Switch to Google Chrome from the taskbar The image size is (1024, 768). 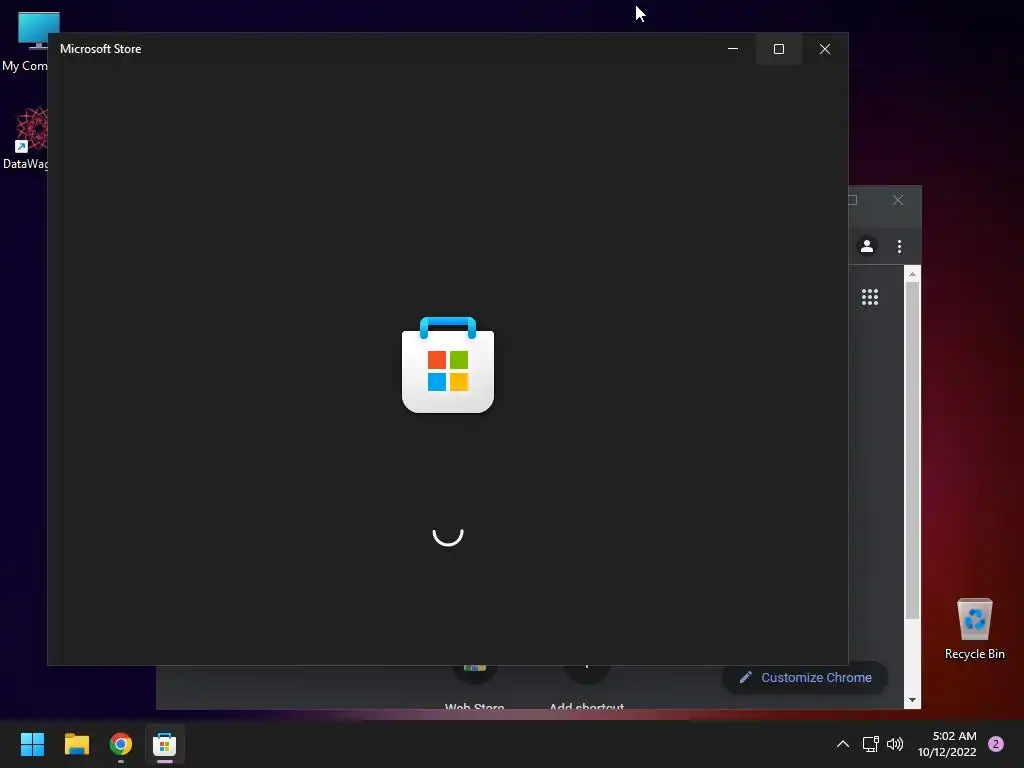tap(121, 744)
